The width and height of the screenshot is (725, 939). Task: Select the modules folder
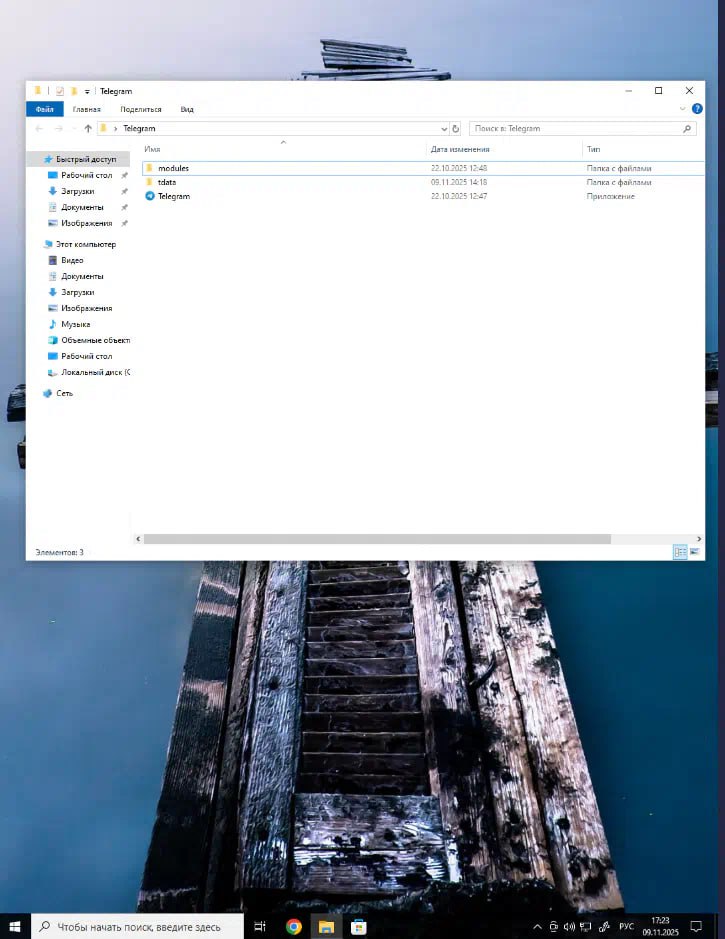172,168
